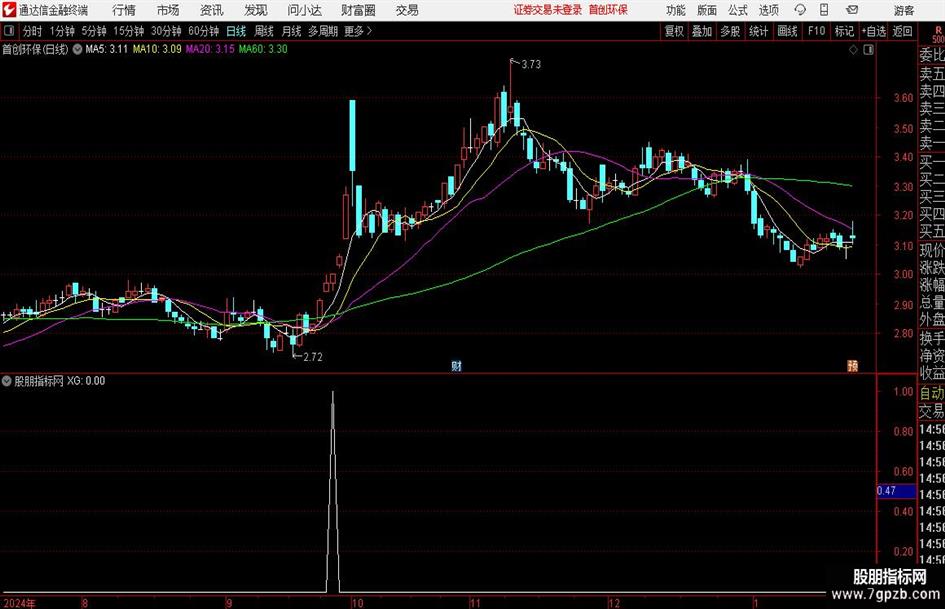Click the 2.72 low price label
The width and height of the screenshot is (945, 609).
click(x=313, y=357)
